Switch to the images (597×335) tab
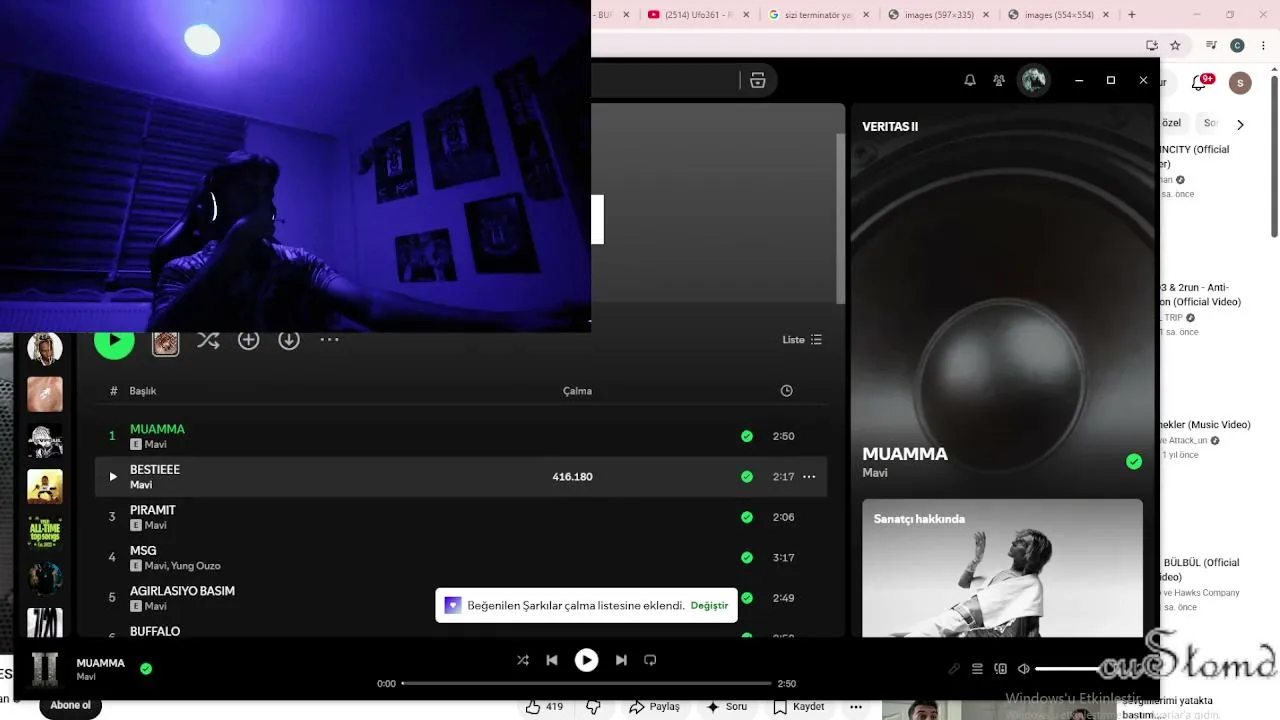This screenshot has width=1280, height=720. [x=939, y=15]
